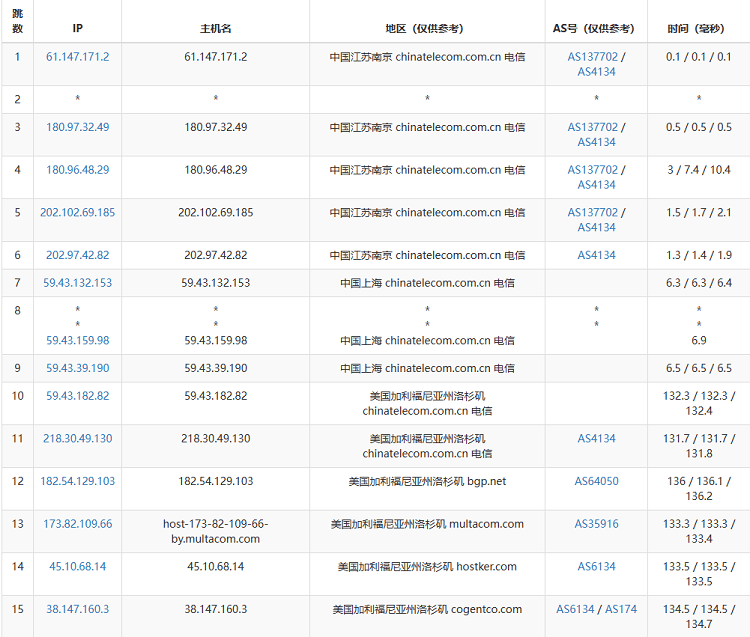Open IP link 59.43.39.190
This screenshot has width=750, height=637.
(77, 368)
